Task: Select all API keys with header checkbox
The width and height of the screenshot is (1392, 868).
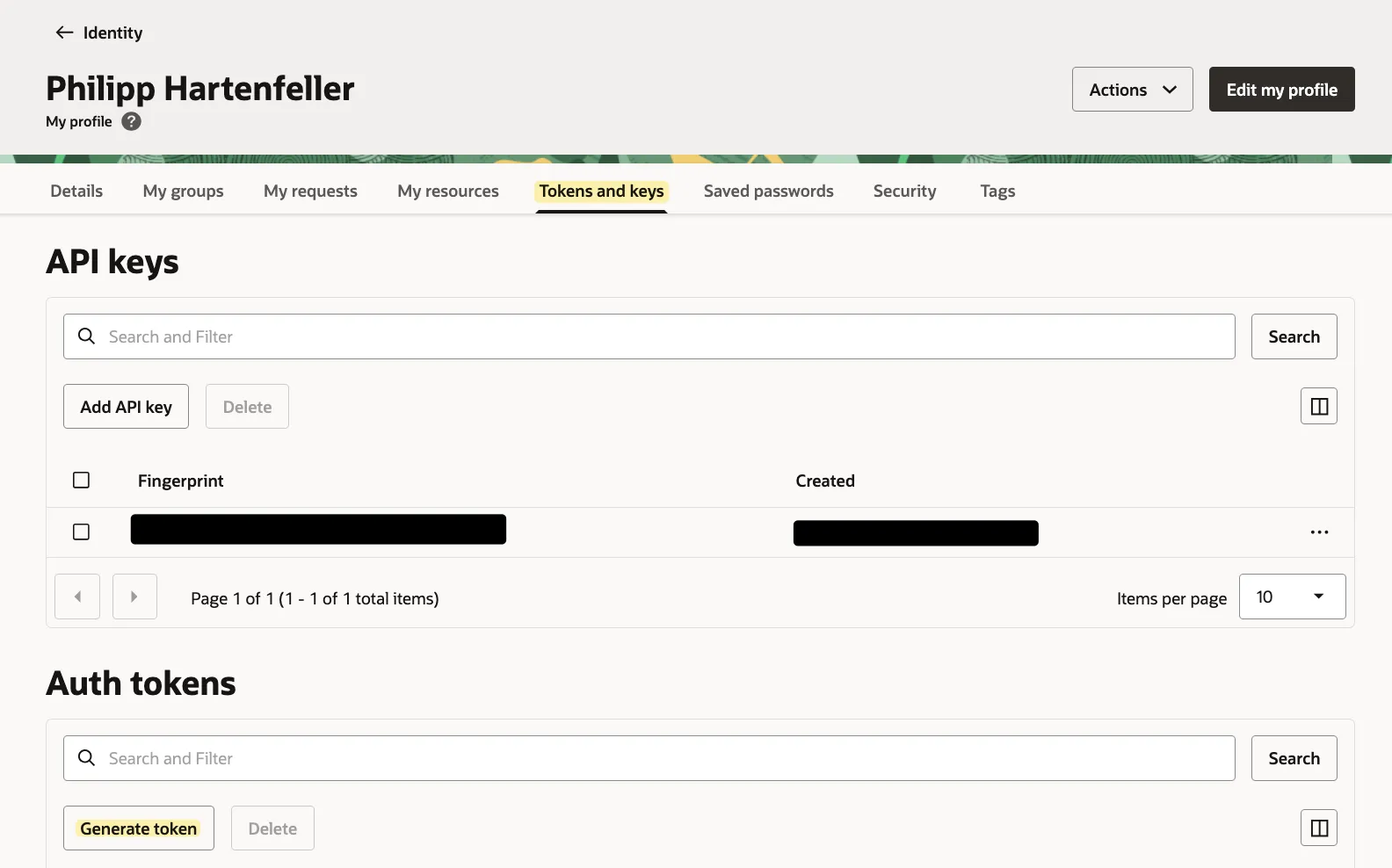Action: coord(81,480)
